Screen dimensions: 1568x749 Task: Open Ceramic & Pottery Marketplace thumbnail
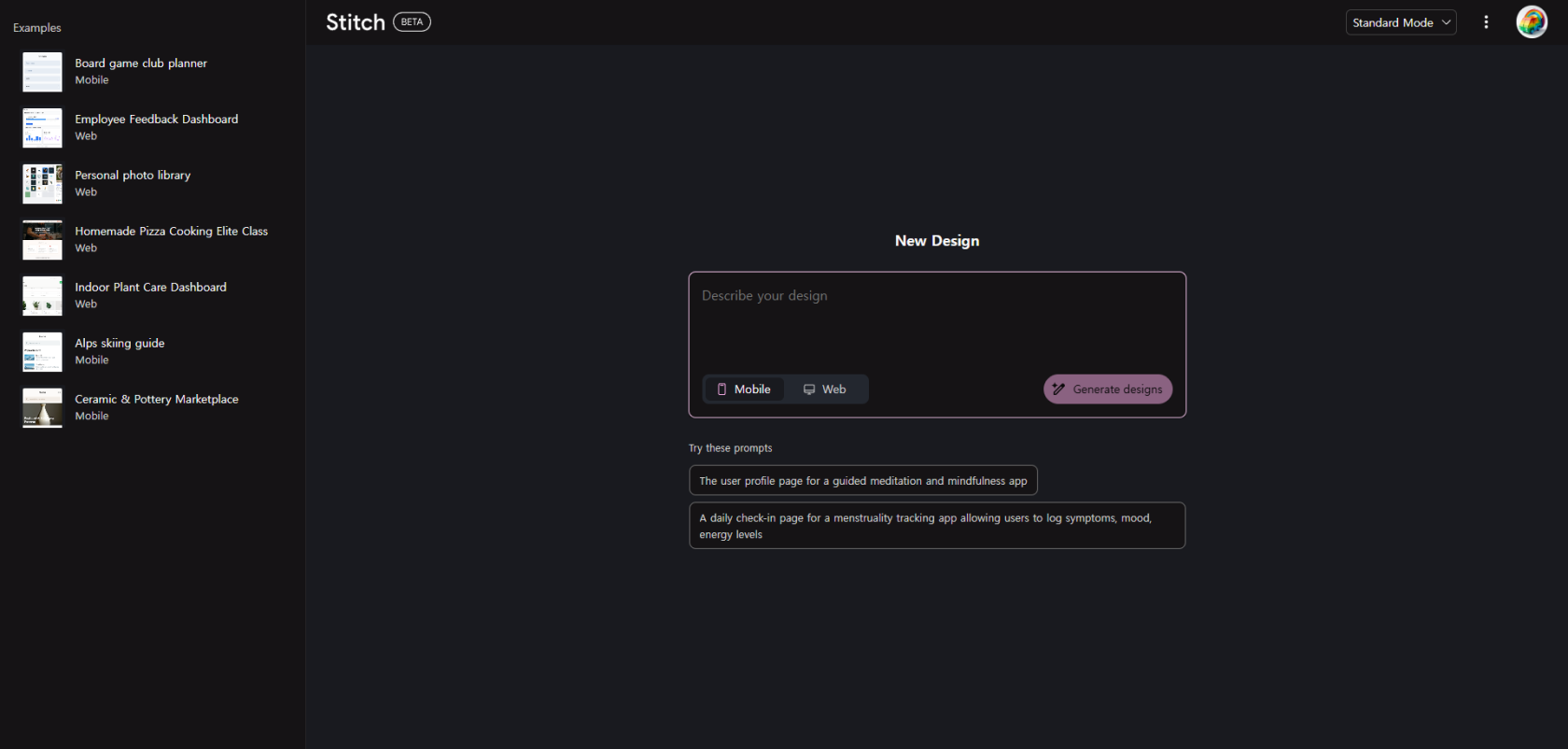click(42, 408)
